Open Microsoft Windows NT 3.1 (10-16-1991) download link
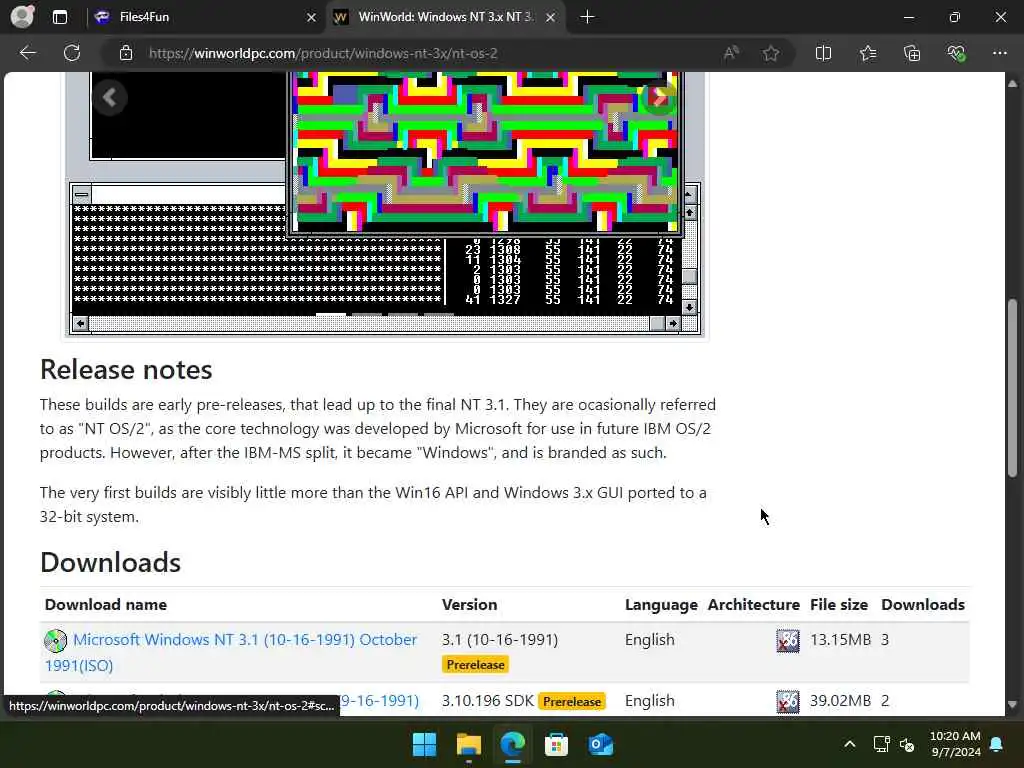 click(231, 652)
